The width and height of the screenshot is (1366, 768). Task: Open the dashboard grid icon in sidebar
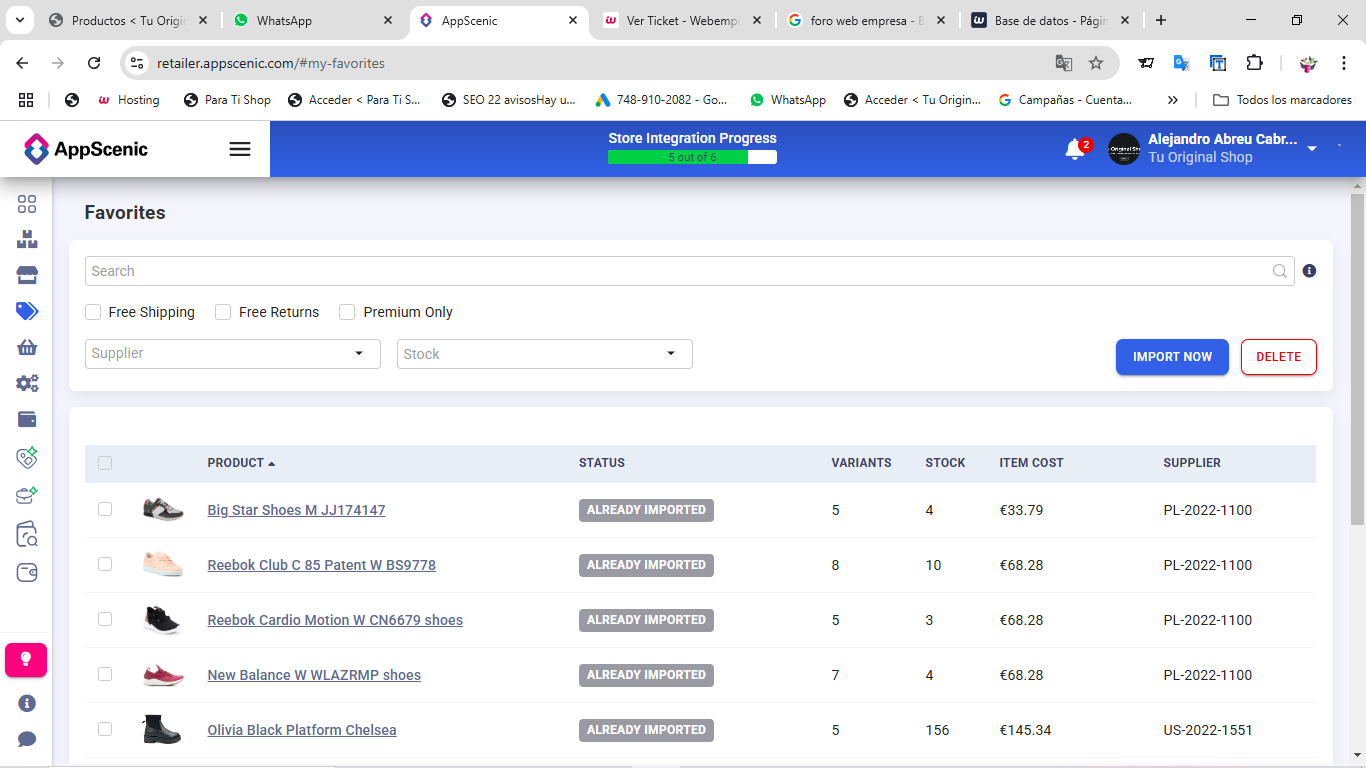[x=27, y=204]
